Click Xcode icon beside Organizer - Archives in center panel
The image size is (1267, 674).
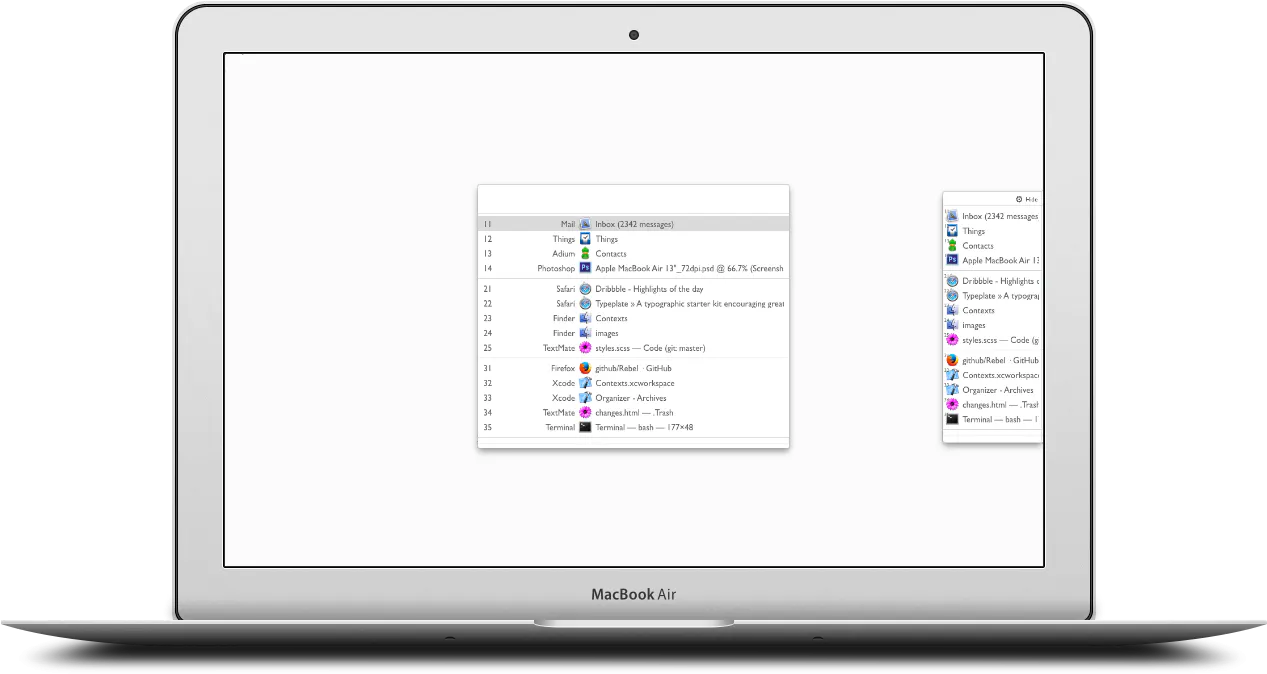(585, 398)
